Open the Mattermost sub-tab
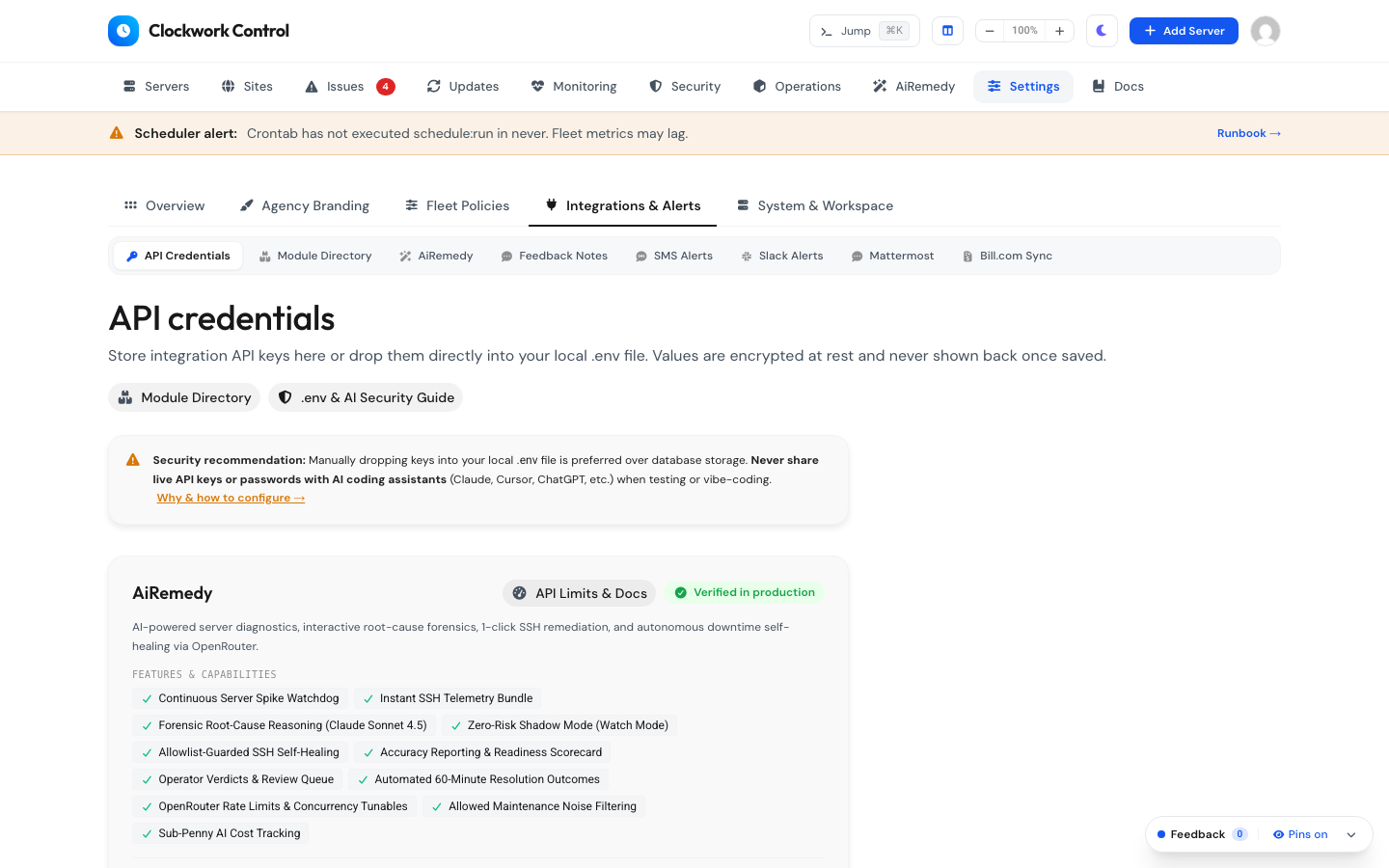 pos(892,256)
